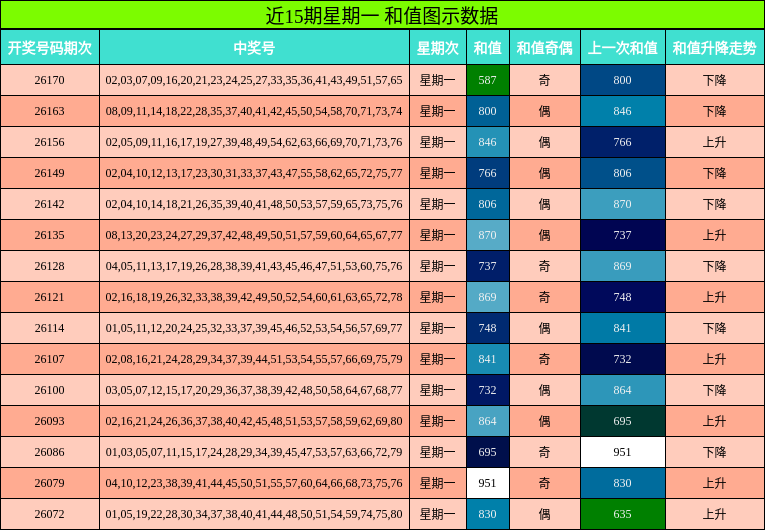The height and width of the screenshot is (530, 765).
Task: Click the 上一次和值 column header
Action: (x=623, y=47)
